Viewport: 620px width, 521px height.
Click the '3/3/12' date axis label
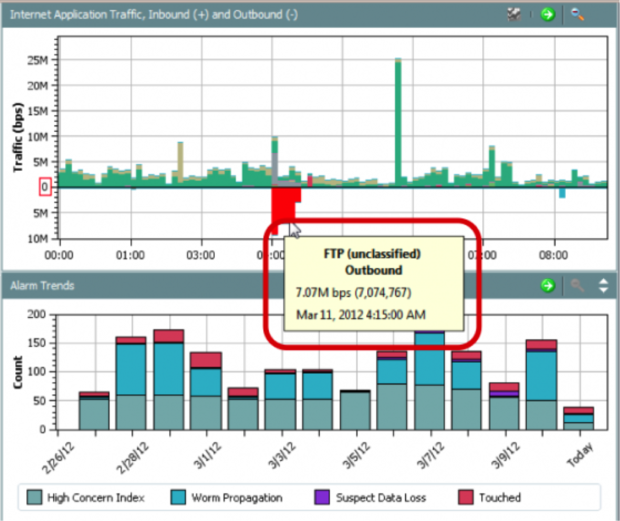coord(282,456)
